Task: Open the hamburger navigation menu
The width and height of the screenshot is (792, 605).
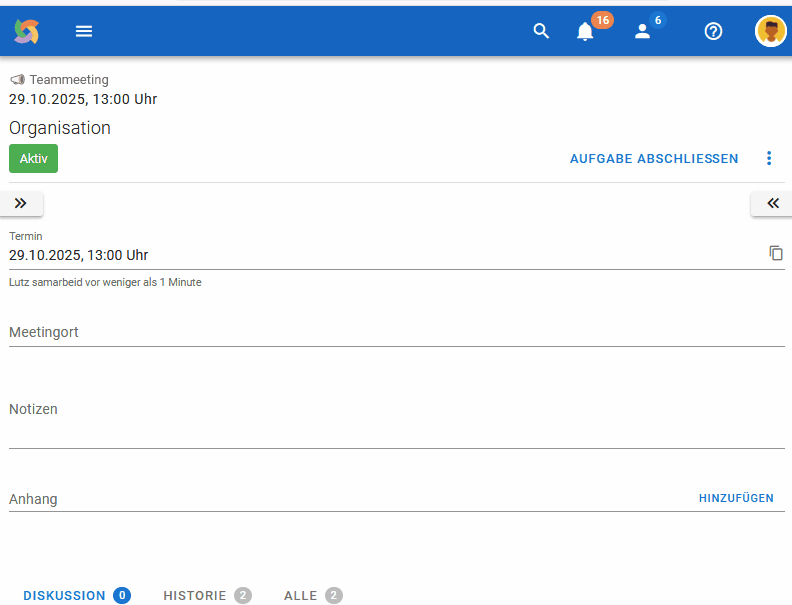Action: tap(84, 31)
